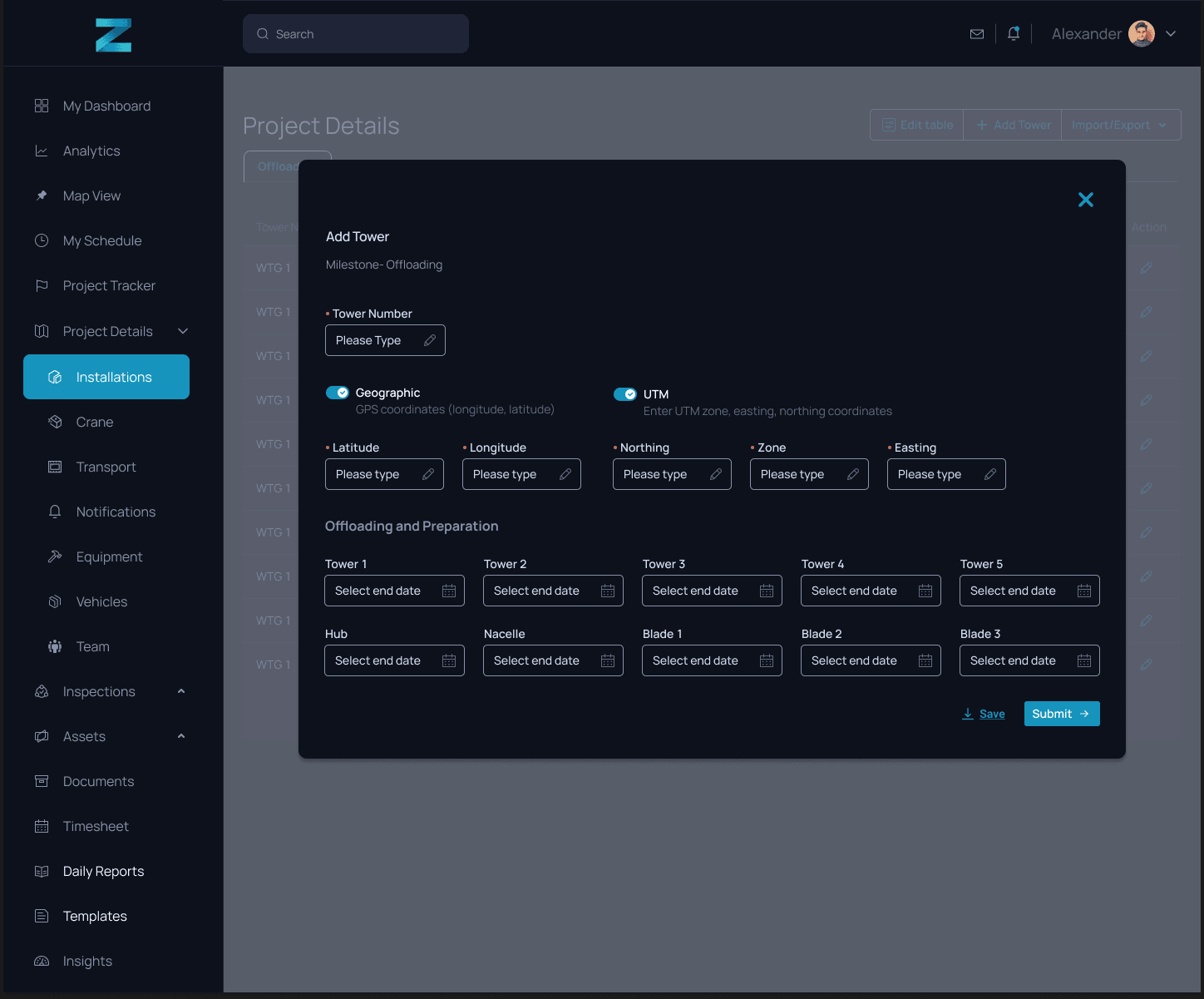
Task: Click pencil icon in Northing field
Action: pyautogui.click(x=716, y=474)
